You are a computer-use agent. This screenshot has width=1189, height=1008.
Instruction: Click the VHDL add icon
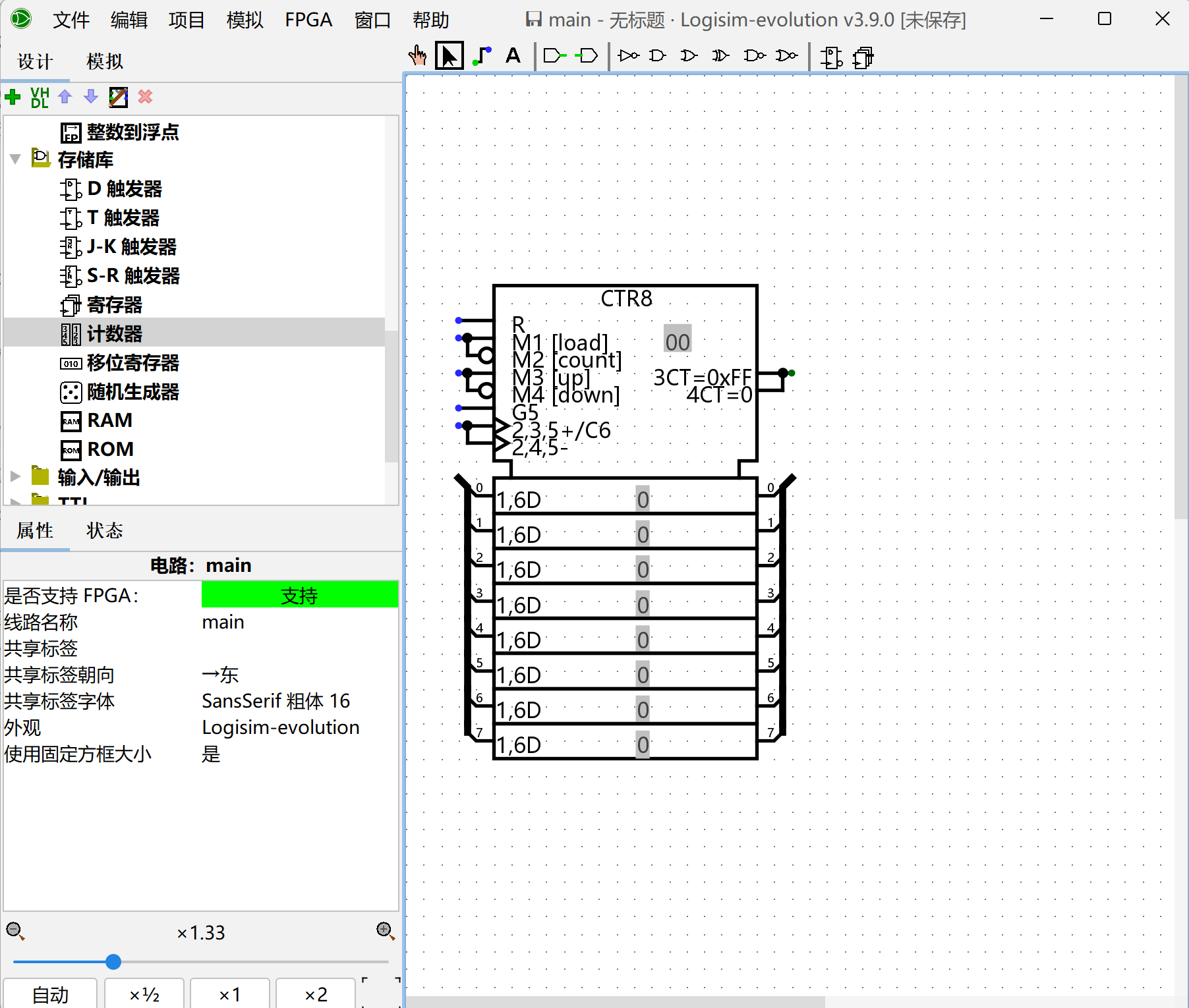click(40, 98)
